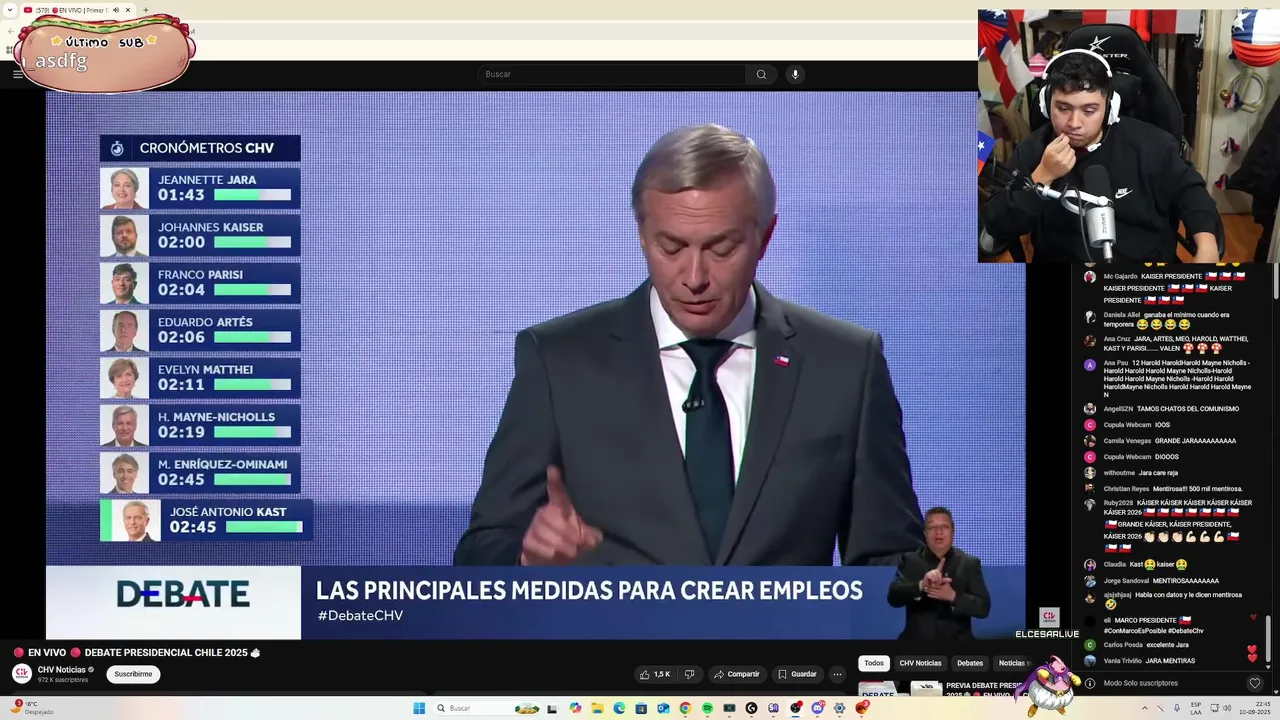Open Microsoft Edge from the taskbar
Image resolution: width=1280 pixels, height=720 pixels.
point(619,708)
